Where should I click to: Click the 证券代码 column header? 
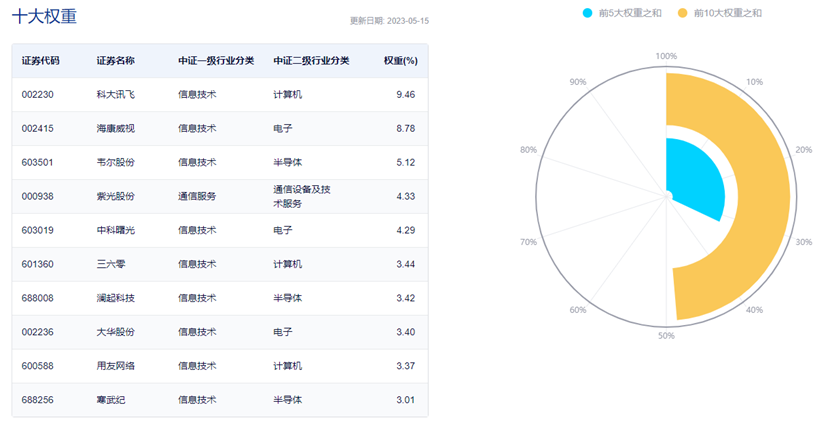click(41, 61)
